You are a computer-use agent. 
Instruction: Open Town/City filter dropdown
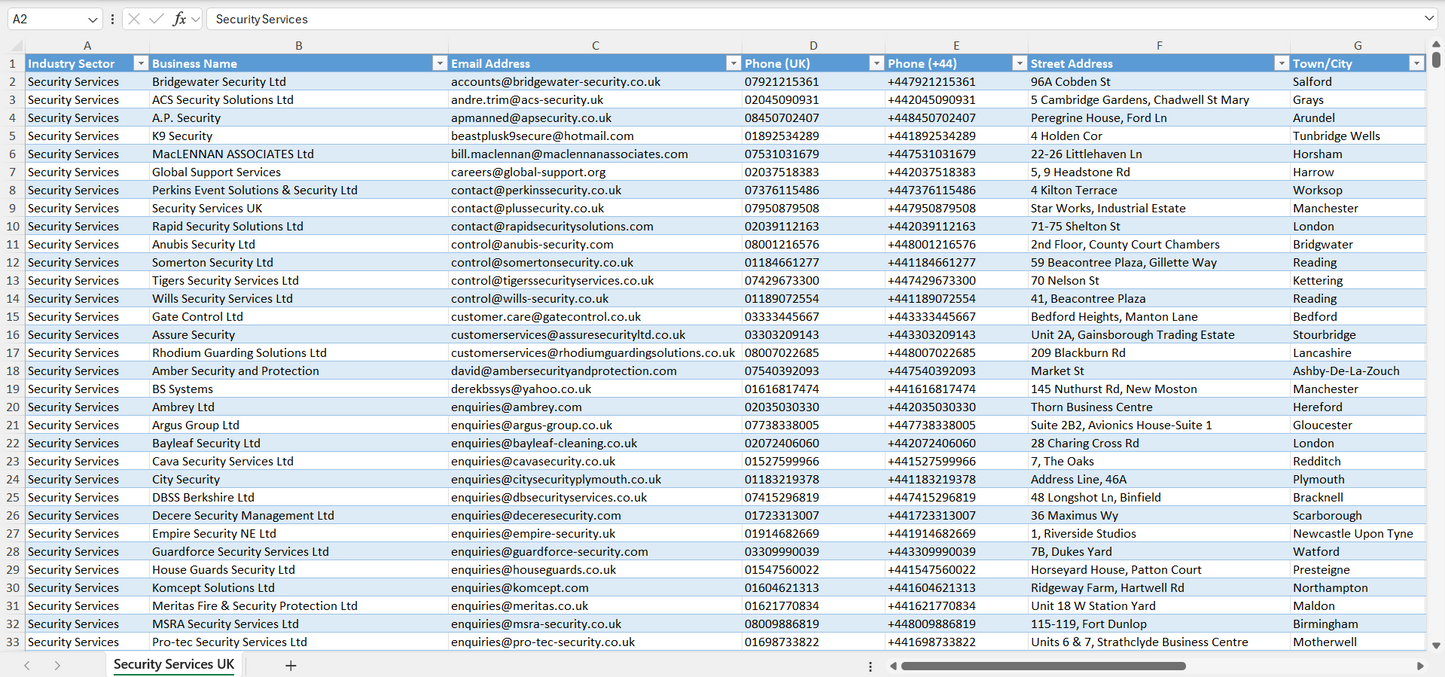coord(1416,63)
